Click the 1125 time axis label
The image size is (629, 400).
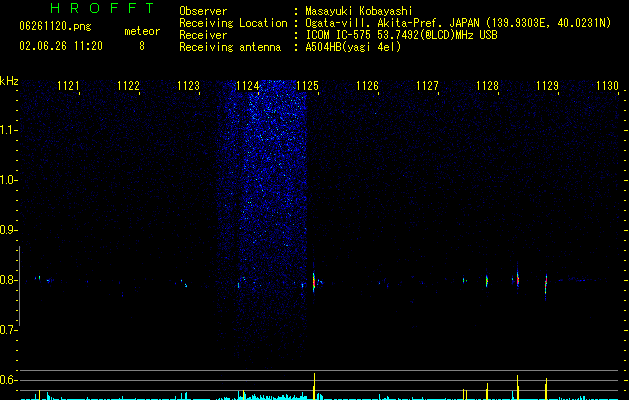coord(307,86)
